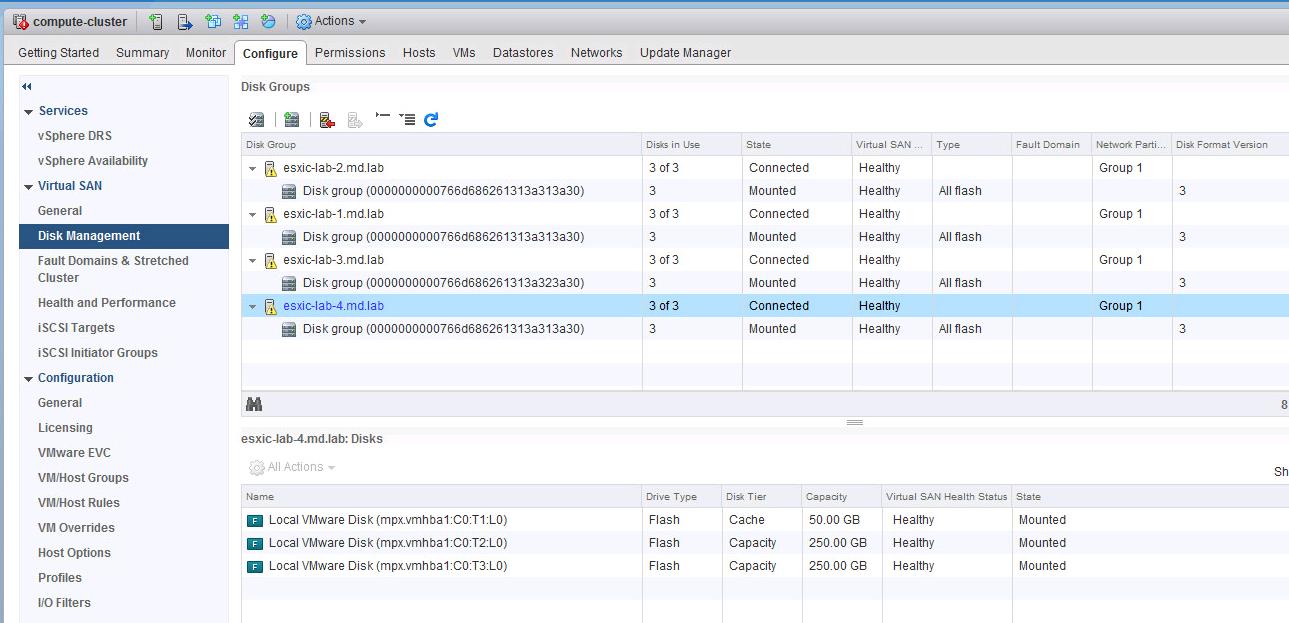Click the binoculars find icon below the table
Viewport: 1289px width, 623px height.
point(254,404)
